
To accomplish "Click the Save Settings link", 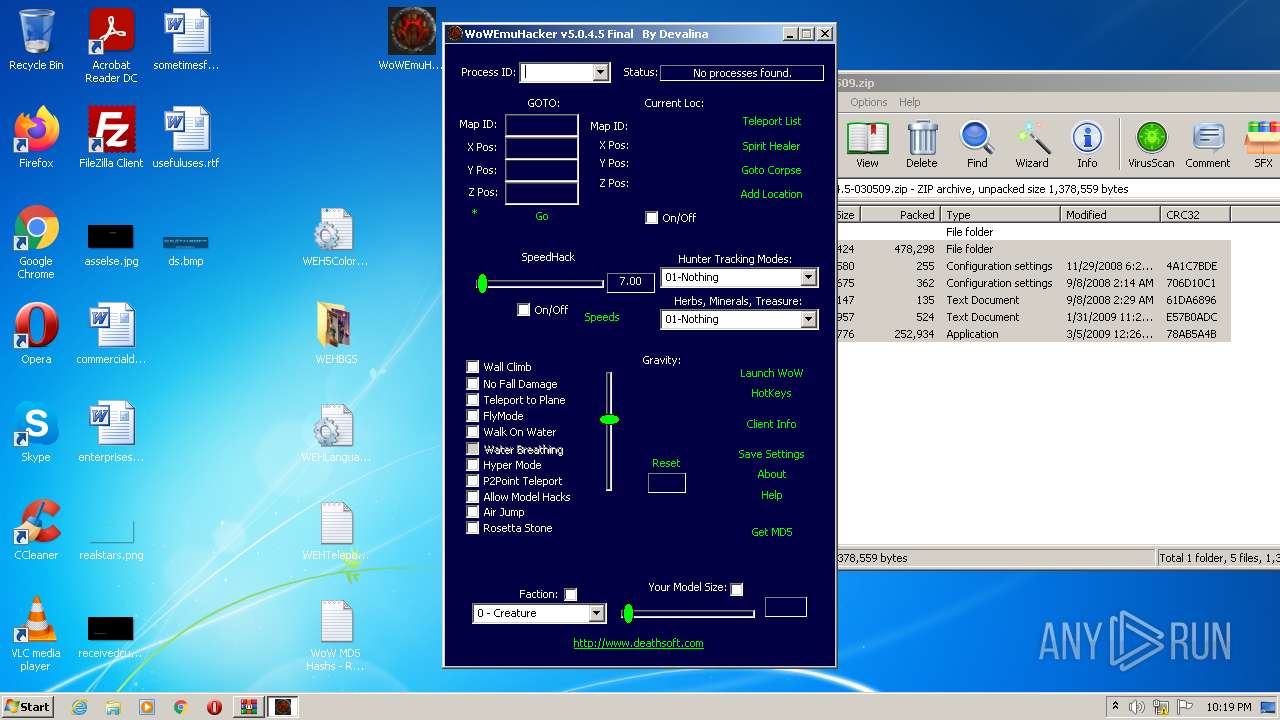I will point(771,454).
